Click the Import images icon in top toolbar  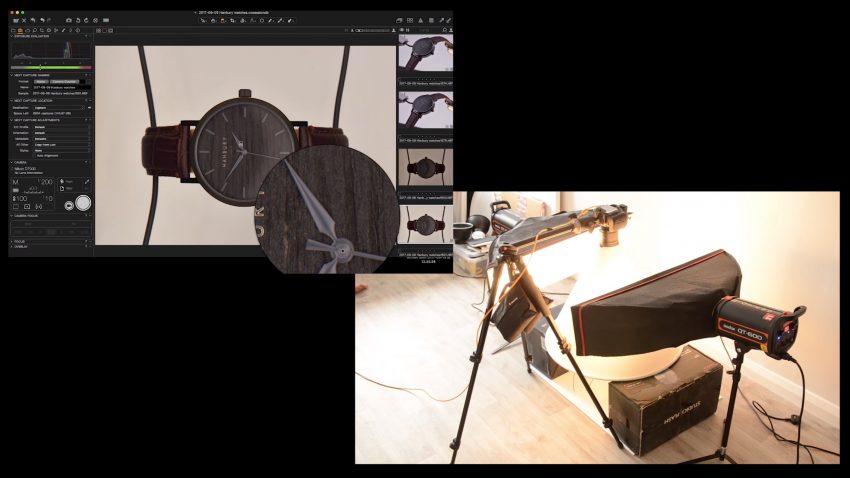point(16,21)
